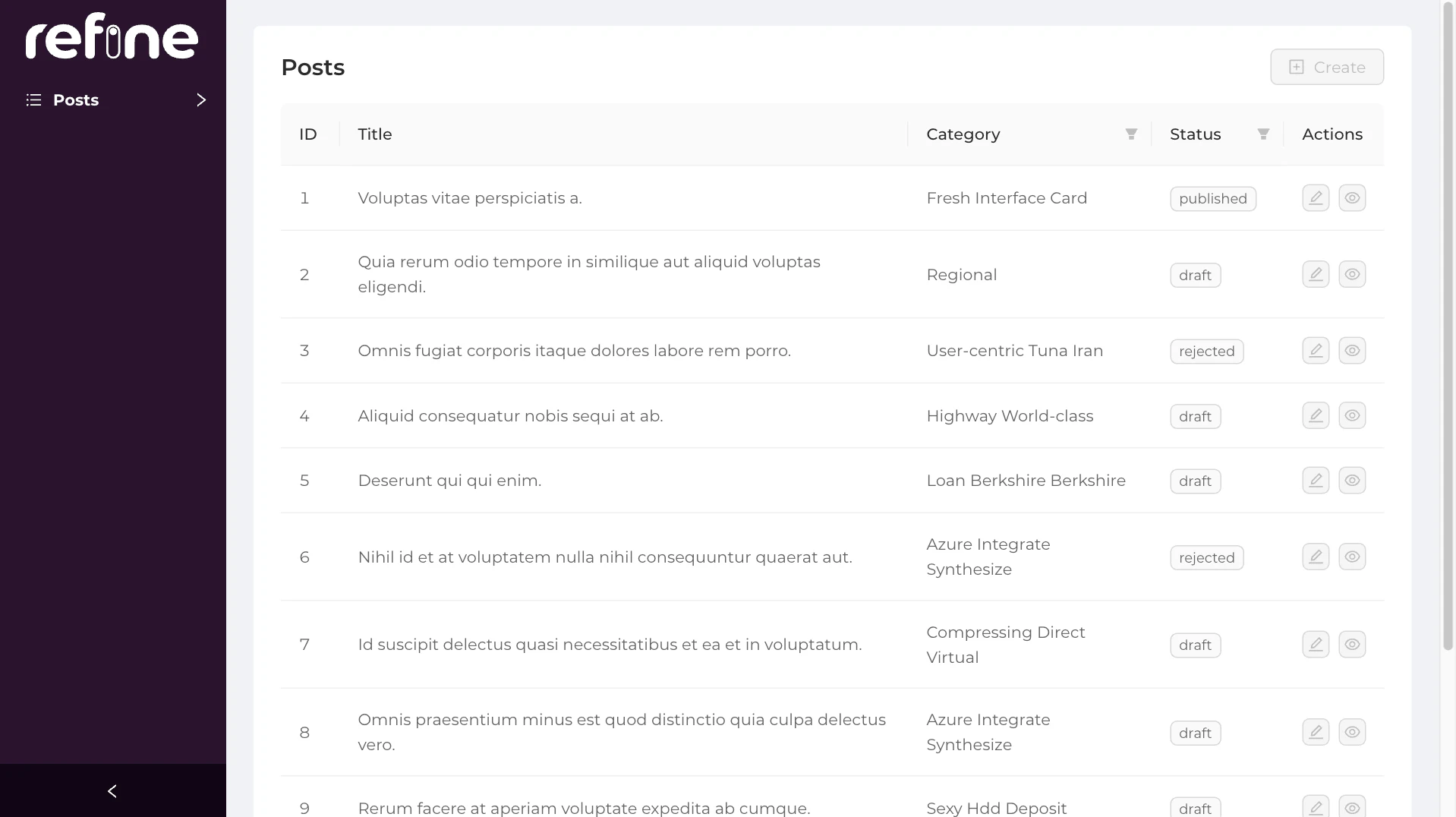This screenshot has width=1456, height=817.
Task: Select the Posts sidebar menu item
Action: (x=76, y=100)
